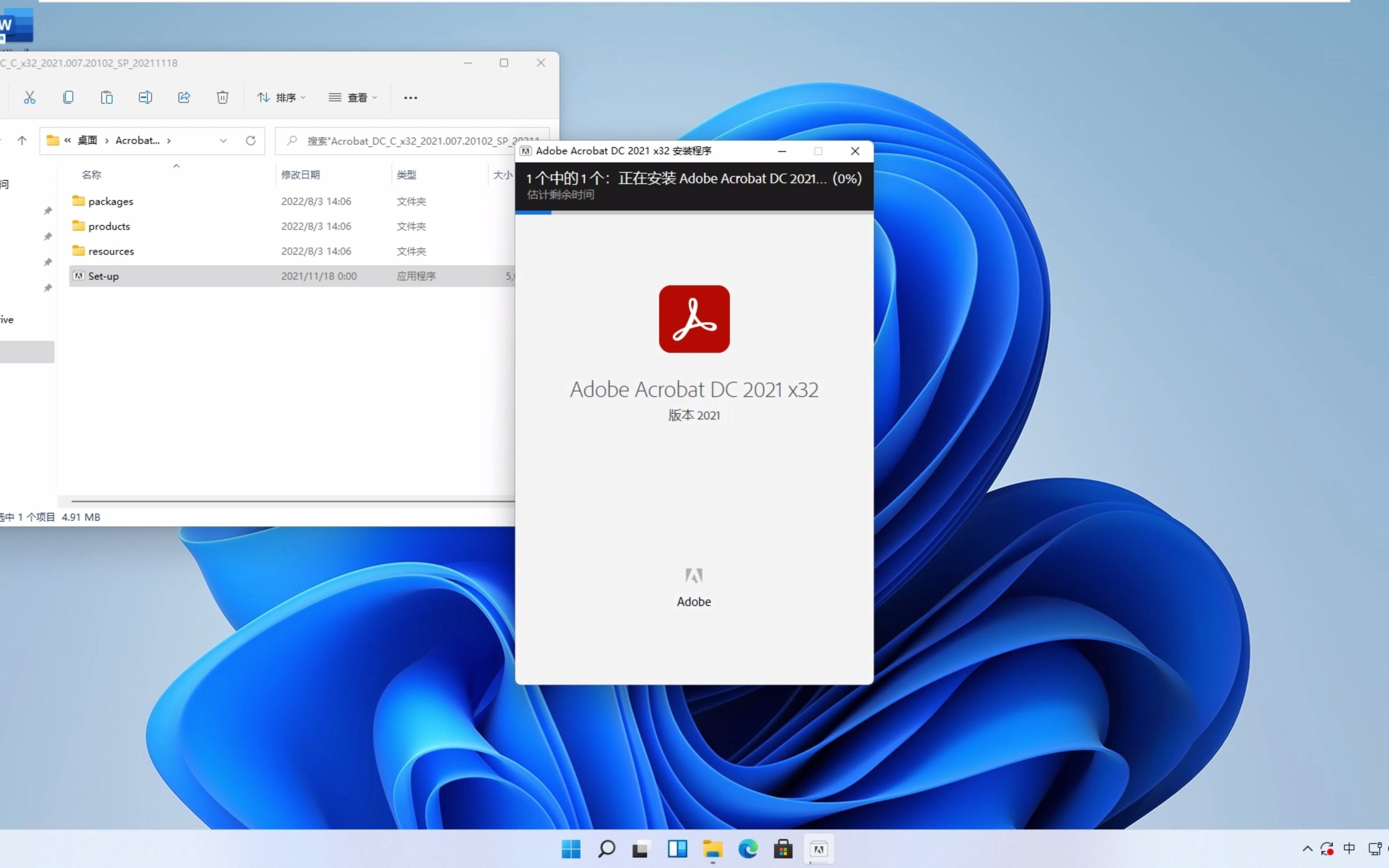Click the Adobe installer taskbar icon
This screenshot has width=1389, height=868.
click(x=819, y=848)
